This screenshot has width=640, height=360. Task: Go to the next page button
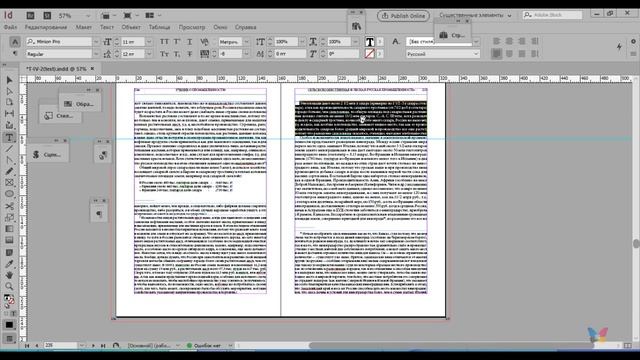pos(93,346)
